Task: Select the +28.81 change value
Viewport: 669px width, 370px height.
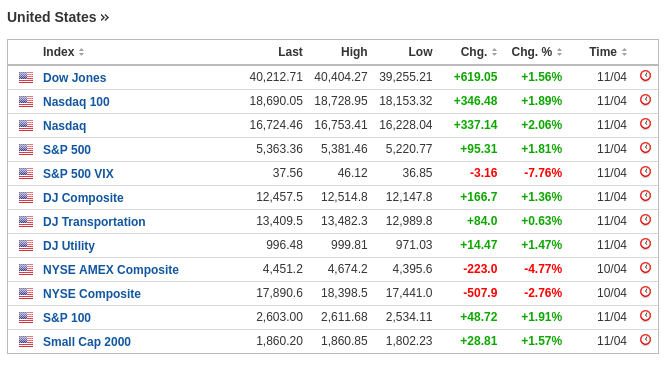Action: (479, 341)
